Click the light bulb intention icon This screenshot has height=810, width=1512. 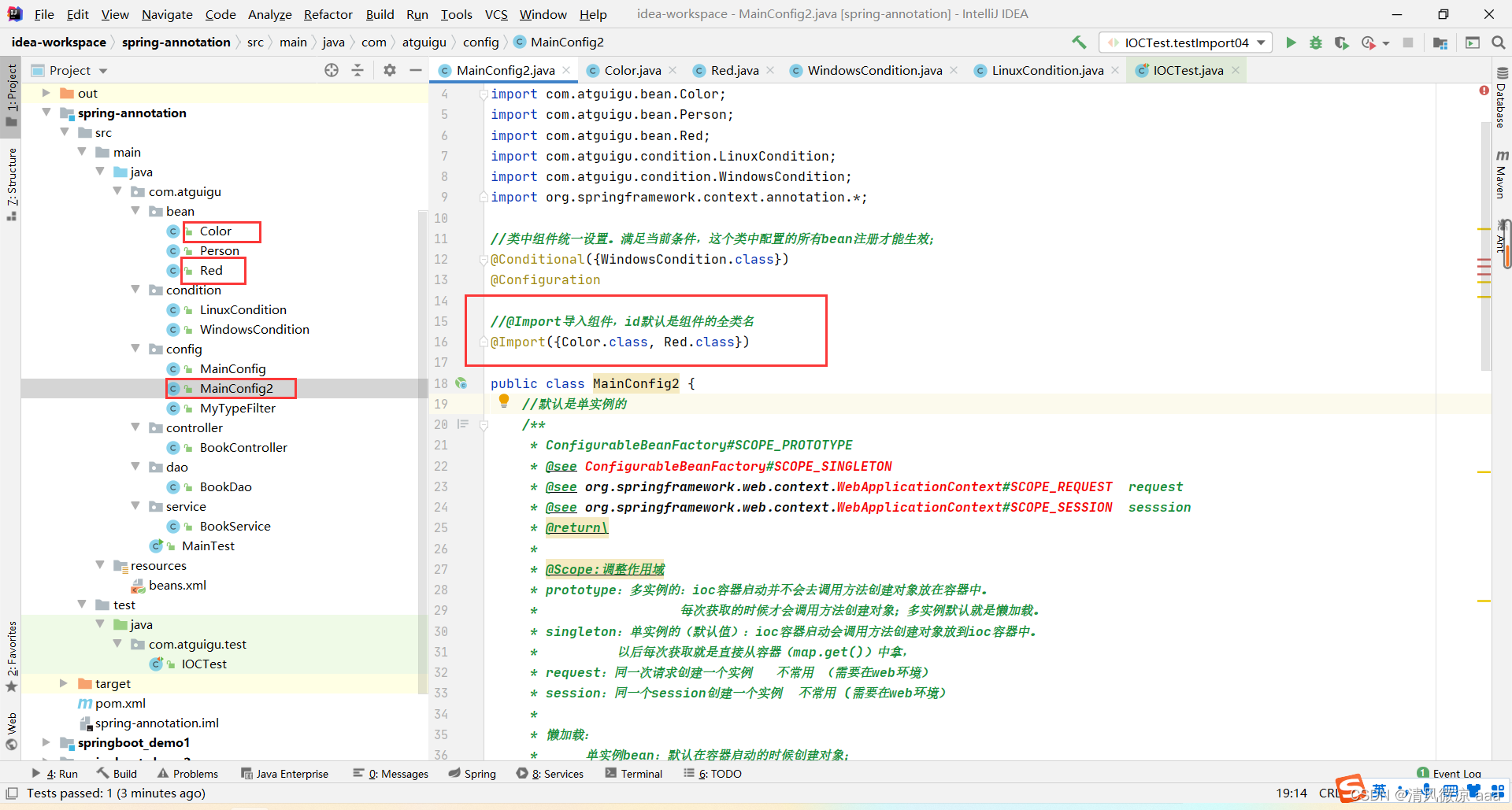504,401
